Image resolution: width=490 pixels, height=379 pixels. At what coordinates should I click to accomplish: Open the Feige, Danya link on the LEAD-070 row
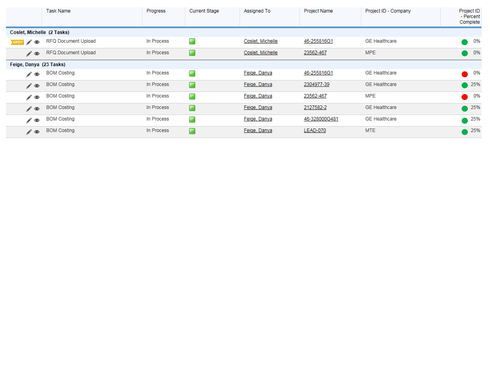258,130
